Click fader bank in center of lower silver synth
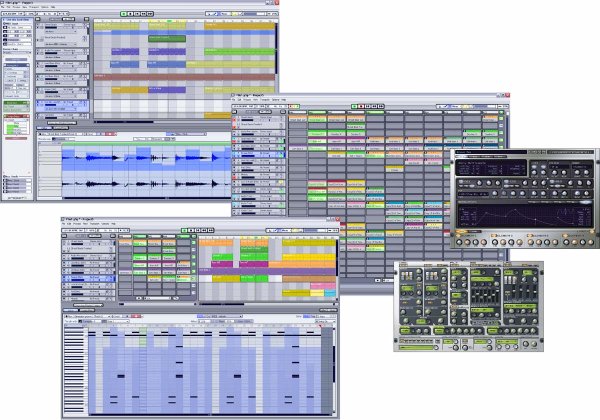 485,294
